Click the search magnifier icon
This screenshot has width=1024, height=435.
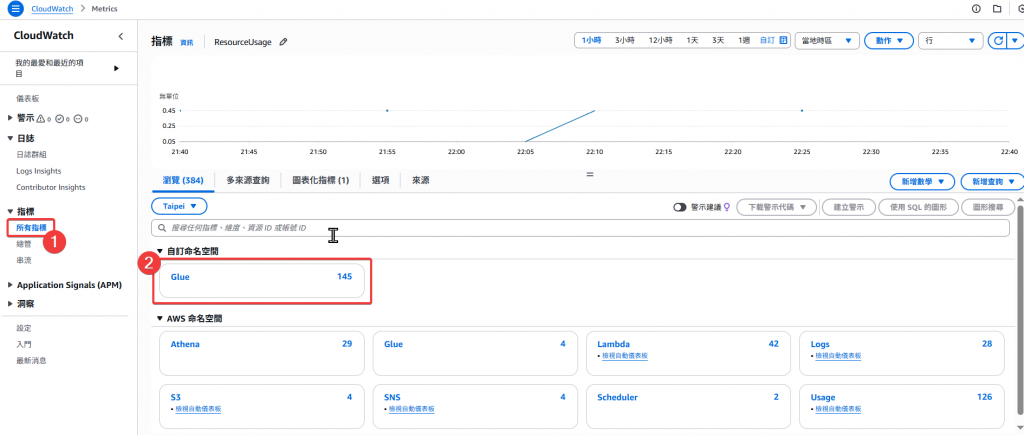point(161,228)
